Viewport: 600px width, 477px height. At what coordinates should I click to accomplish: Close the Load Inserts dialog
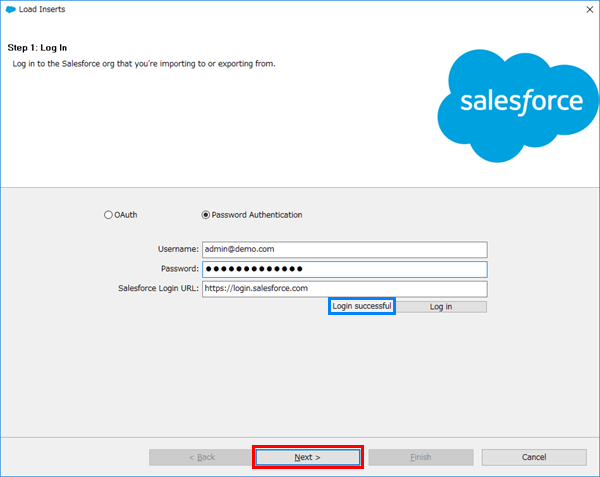[x=590, y=10]
